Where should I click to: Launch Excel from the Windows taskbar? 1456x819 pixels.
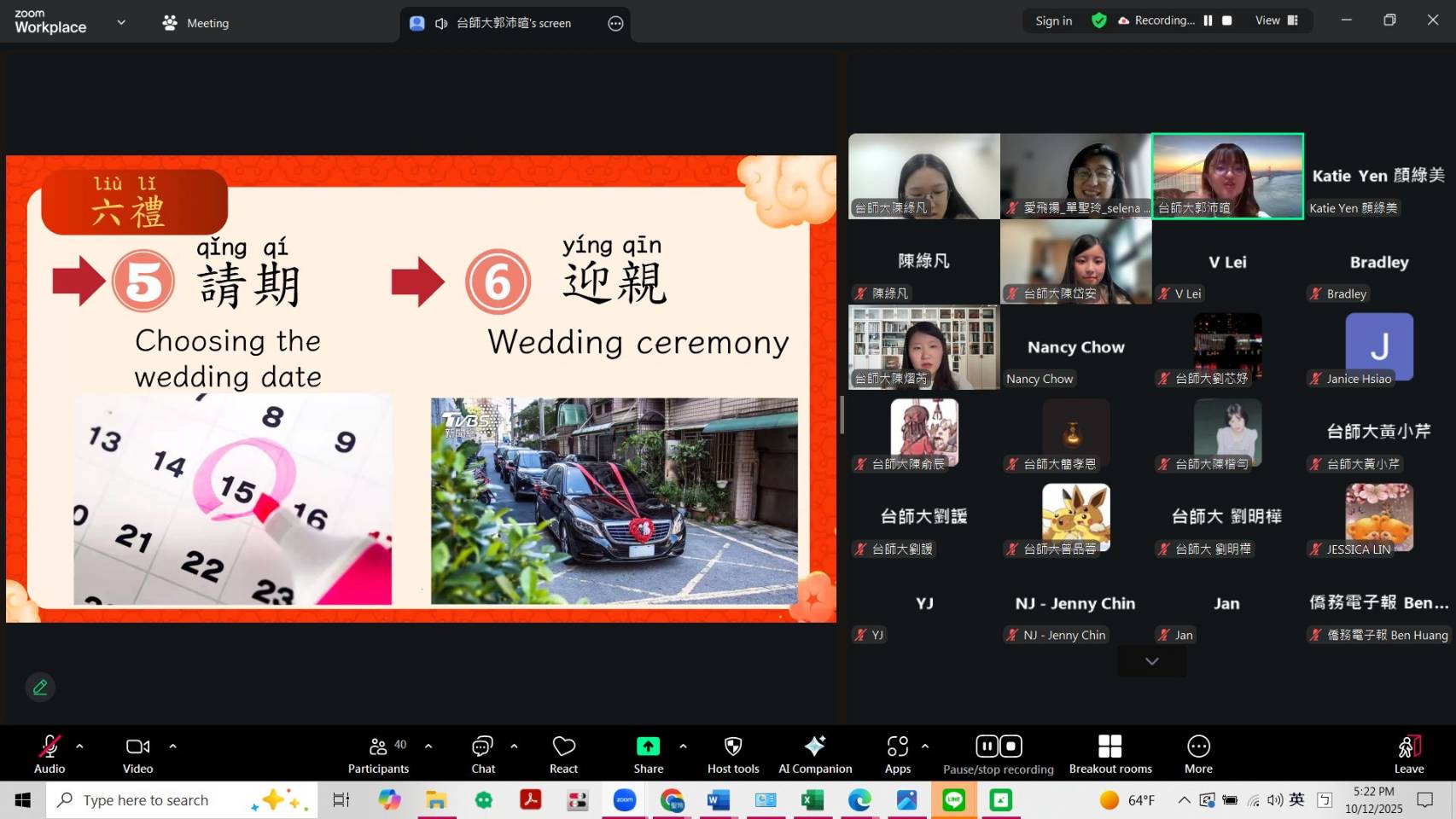click(812, 799)
